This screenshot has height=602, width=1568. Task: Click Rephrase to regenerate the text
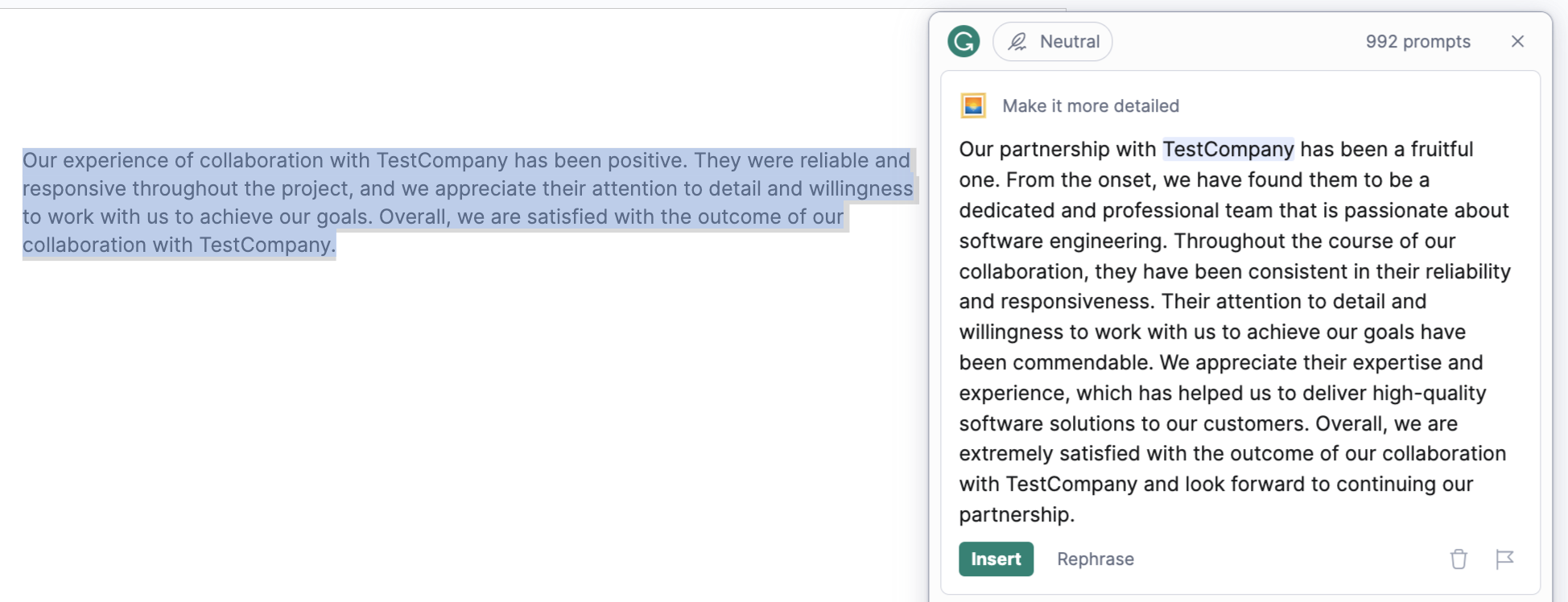[1095, 559]
